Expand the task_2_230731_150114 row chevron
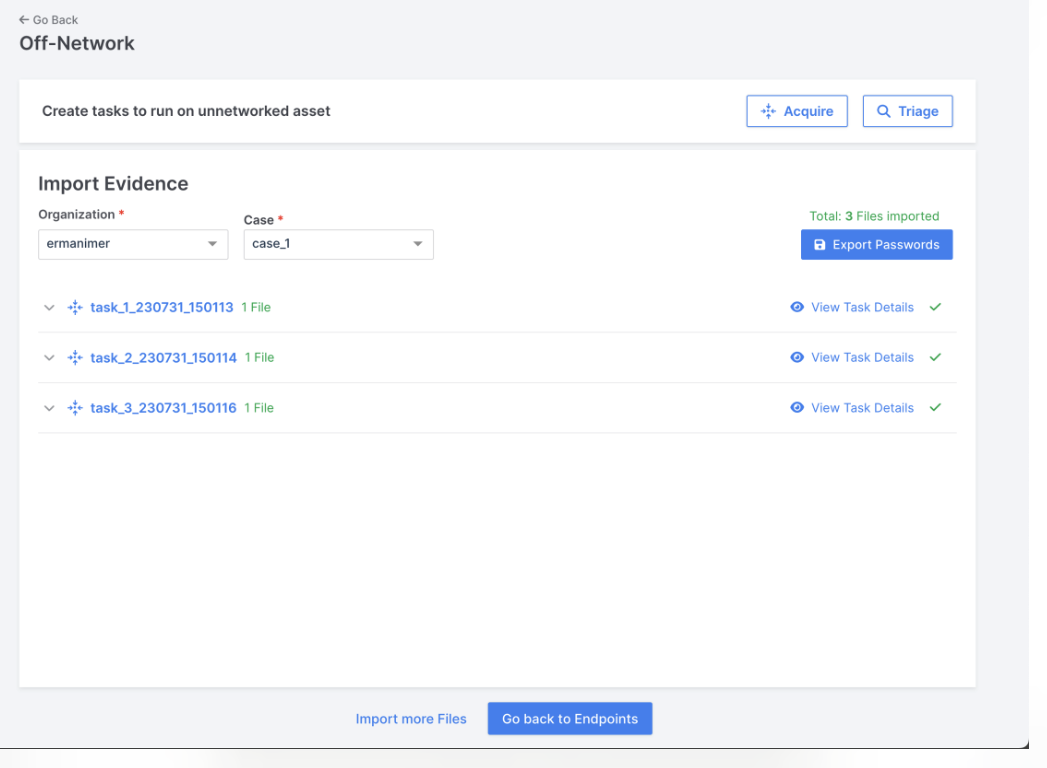Screen dimensions: 1047x768 (x=49, y=358)
